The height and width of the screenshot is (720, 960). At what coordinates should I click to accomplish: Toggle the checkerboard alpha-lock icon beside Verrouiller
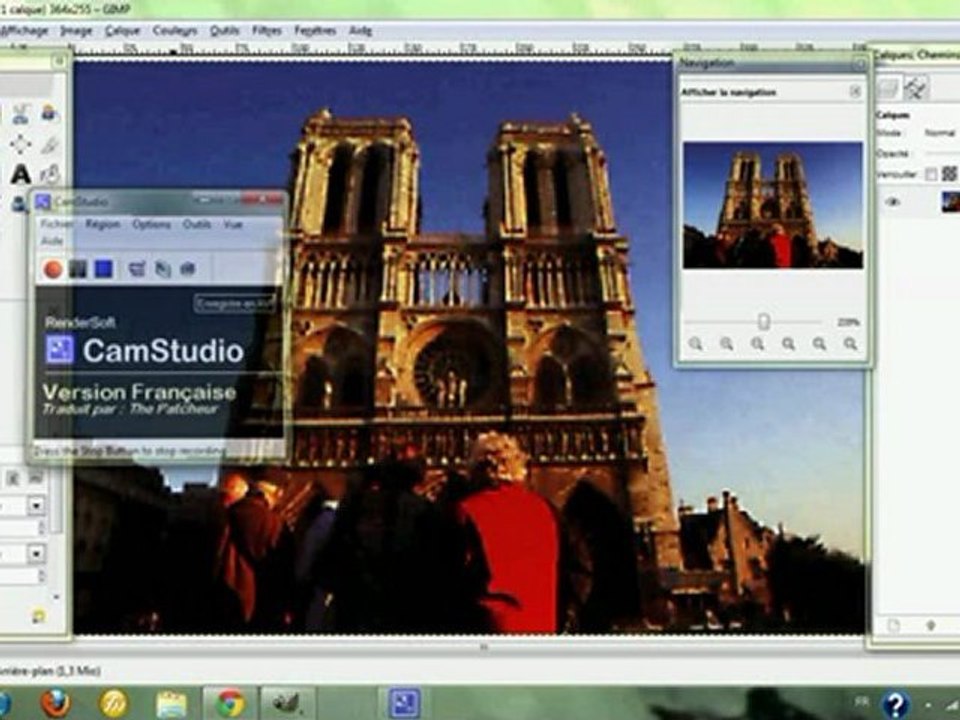tap(949, 174)
